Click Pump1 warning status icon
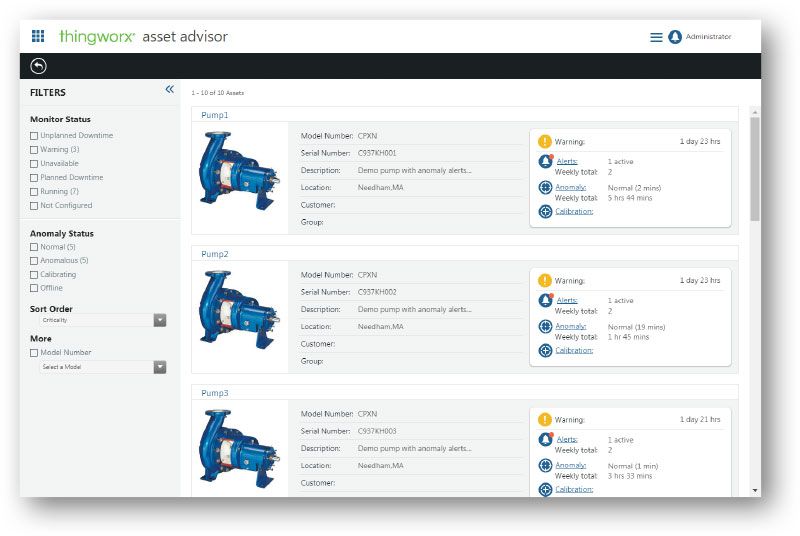This screenshot has height=536, width=800. point(545,141)
